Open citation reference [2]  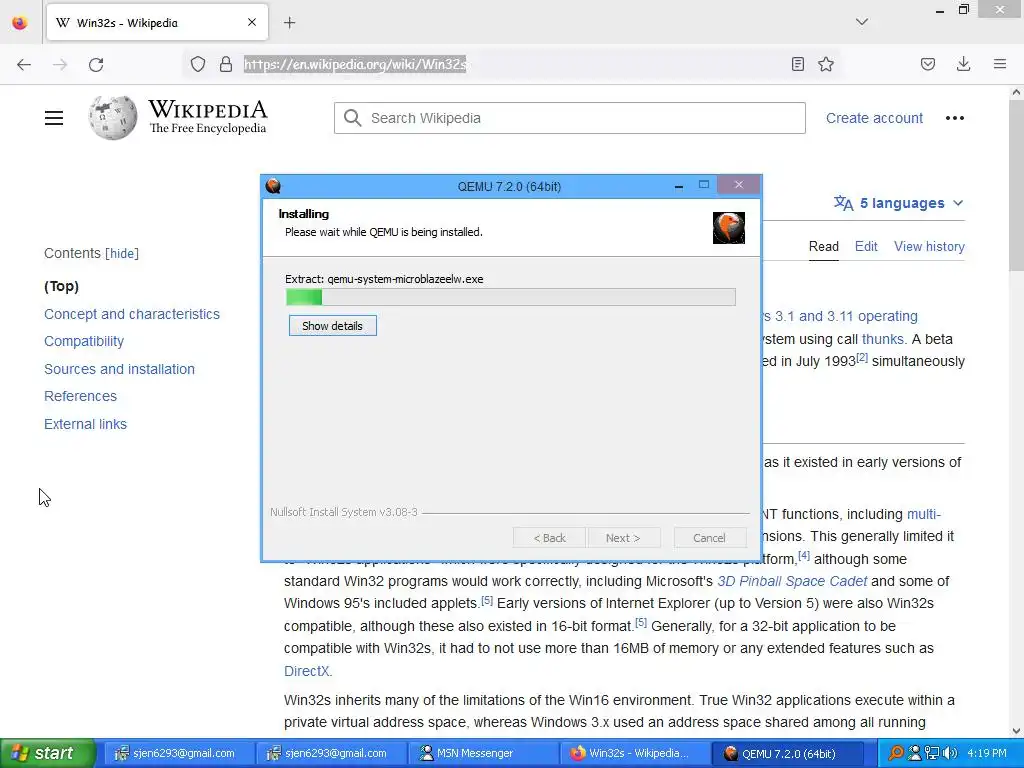pos(862,358)
